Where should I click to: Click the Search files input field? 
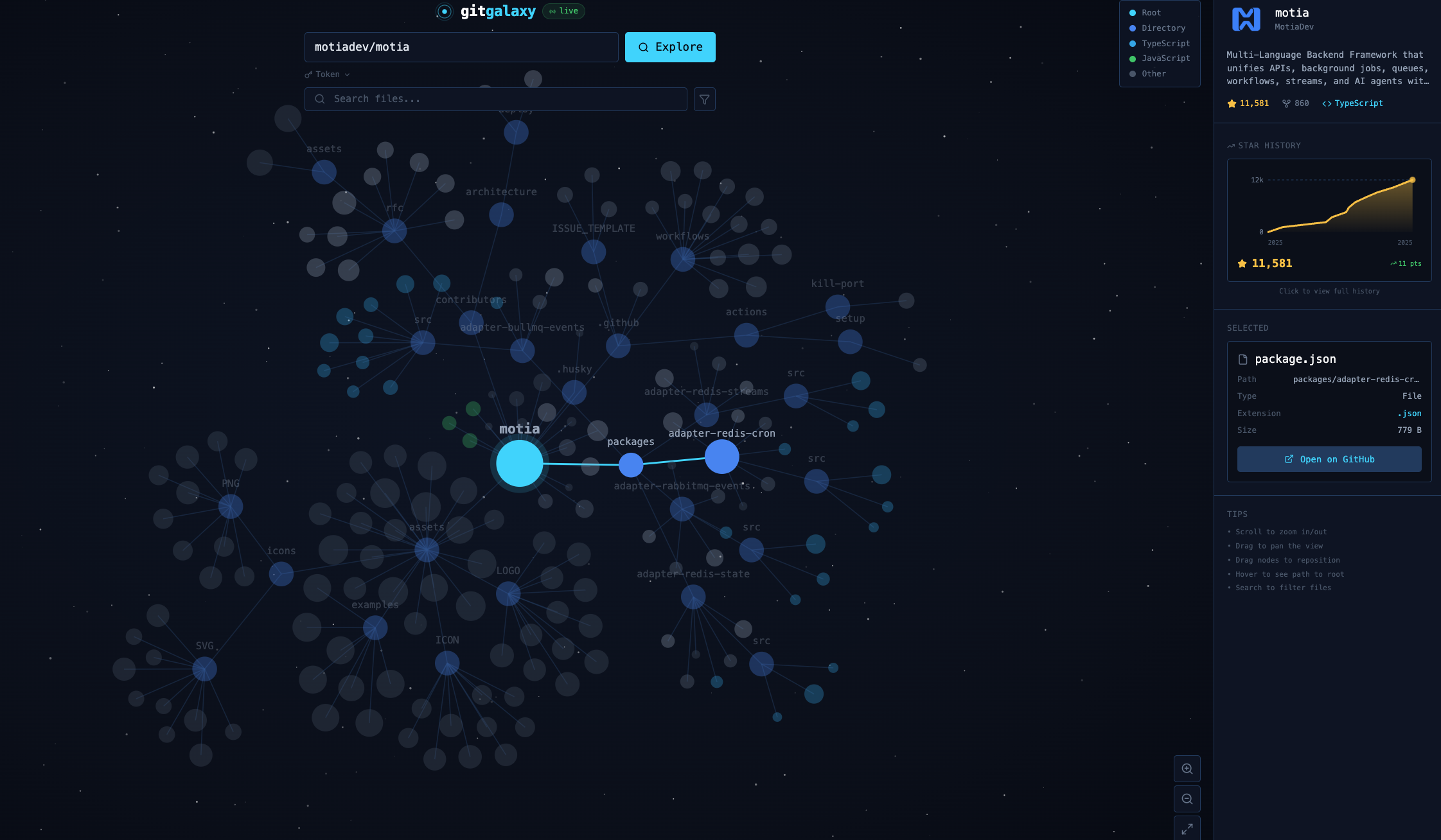click(495, 99)
